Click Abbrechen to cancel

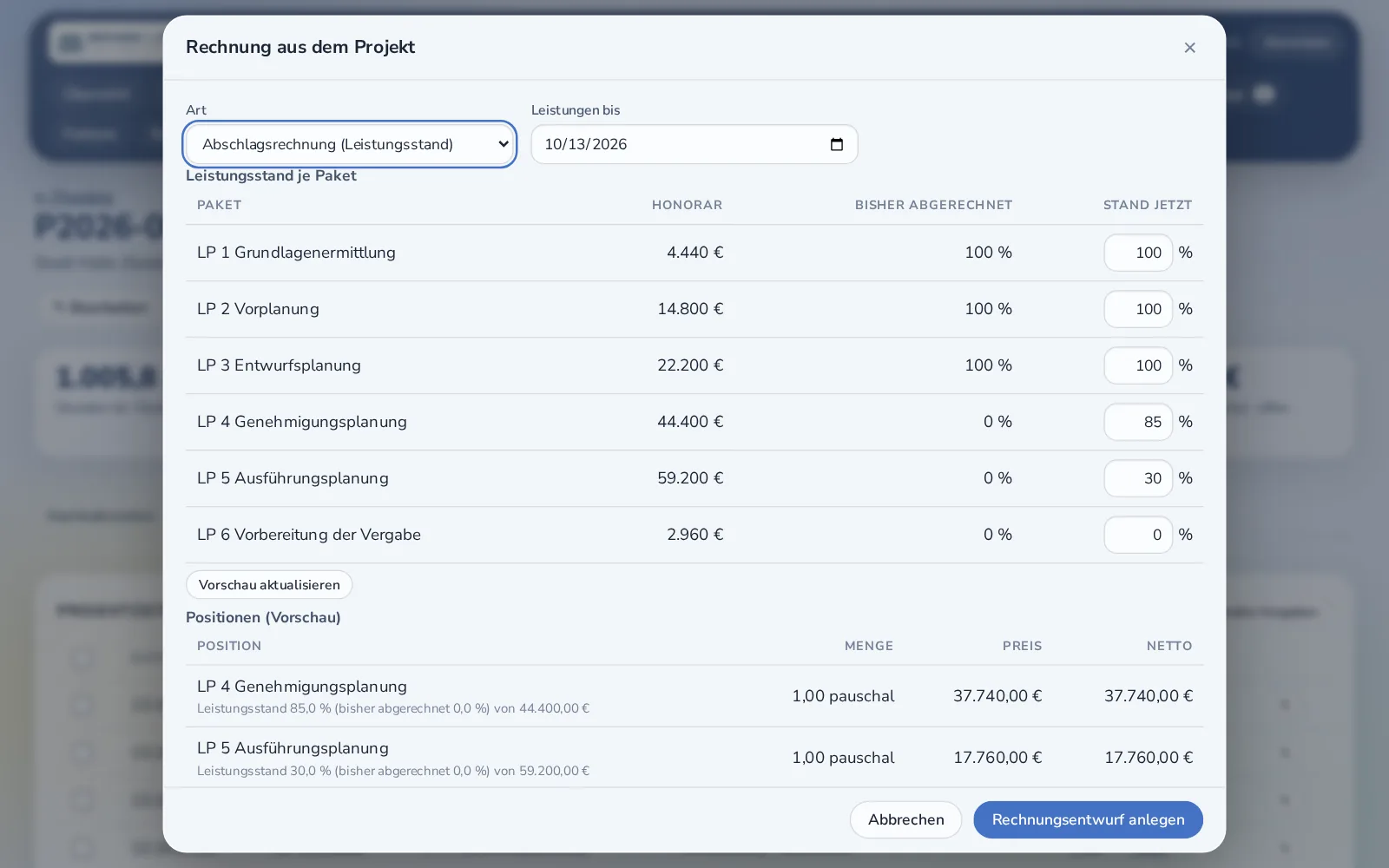click(905, 819)
